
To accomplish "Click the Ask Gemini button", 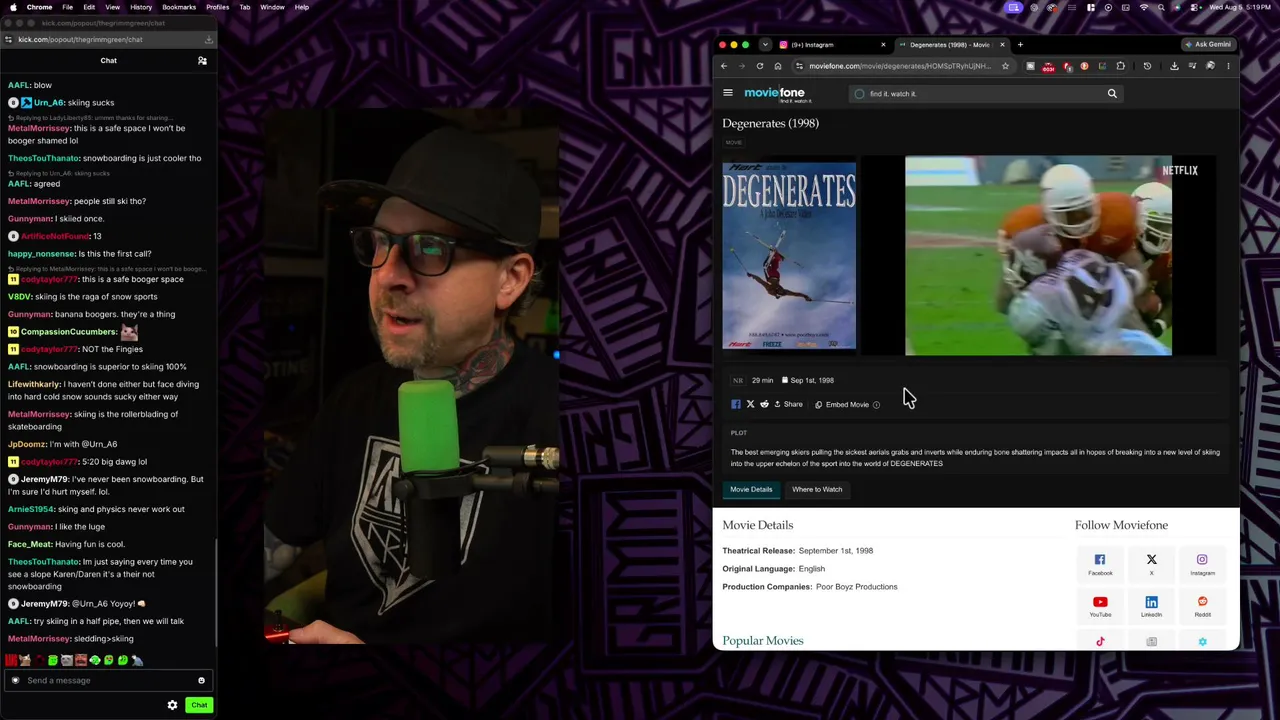I will click(1208, 45).
